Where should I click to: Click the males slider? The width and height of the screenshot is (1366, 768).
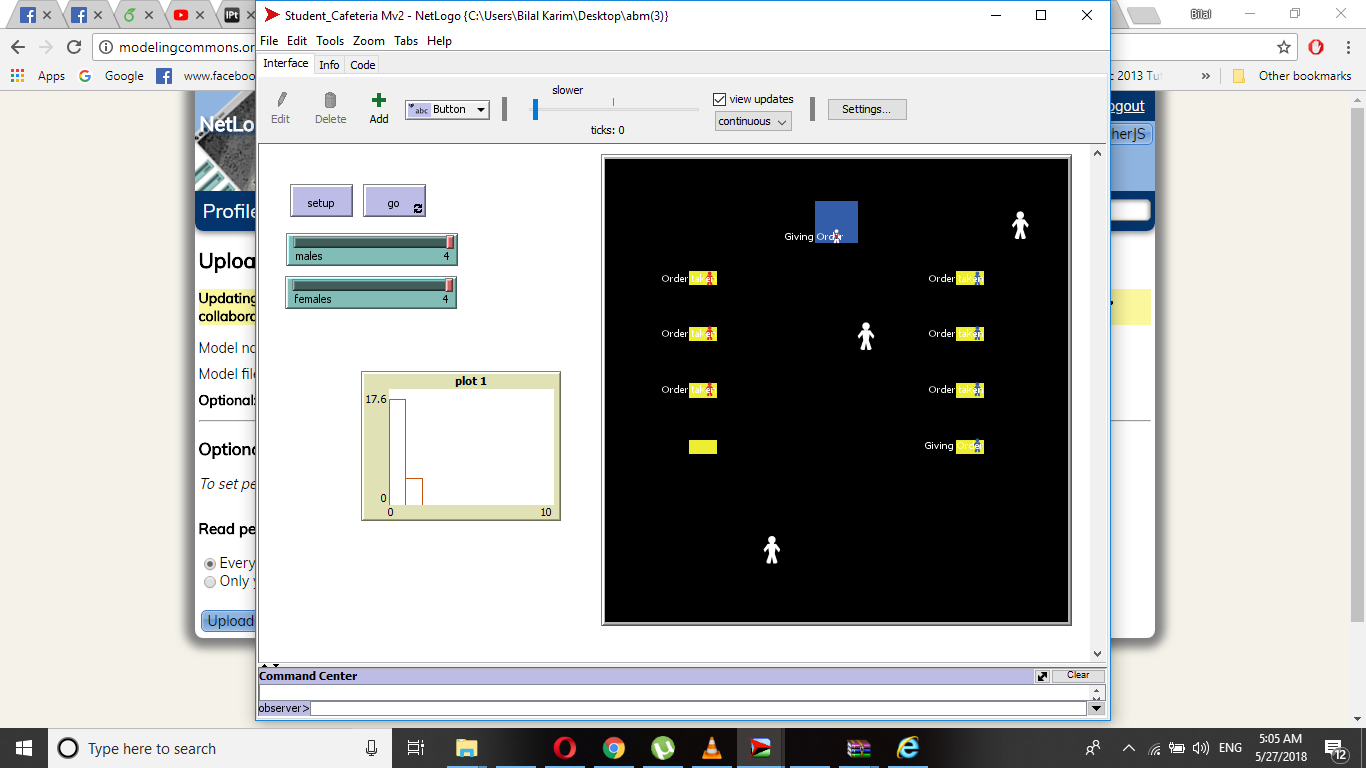click(371, 249)
